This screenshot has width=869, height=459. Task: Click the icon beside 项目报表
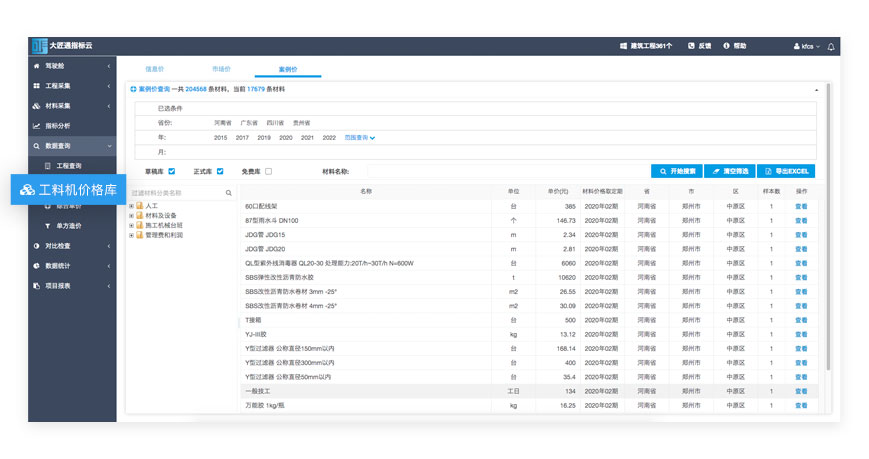coord(37,285)
